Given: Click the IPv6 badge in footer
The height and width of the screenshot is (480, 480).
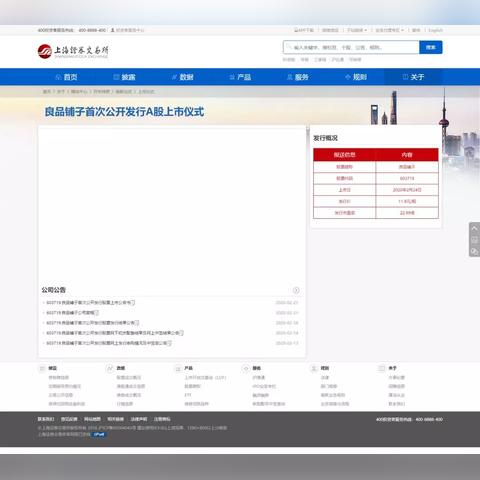Looking at the screenshot, I should [x=99, y=434].
